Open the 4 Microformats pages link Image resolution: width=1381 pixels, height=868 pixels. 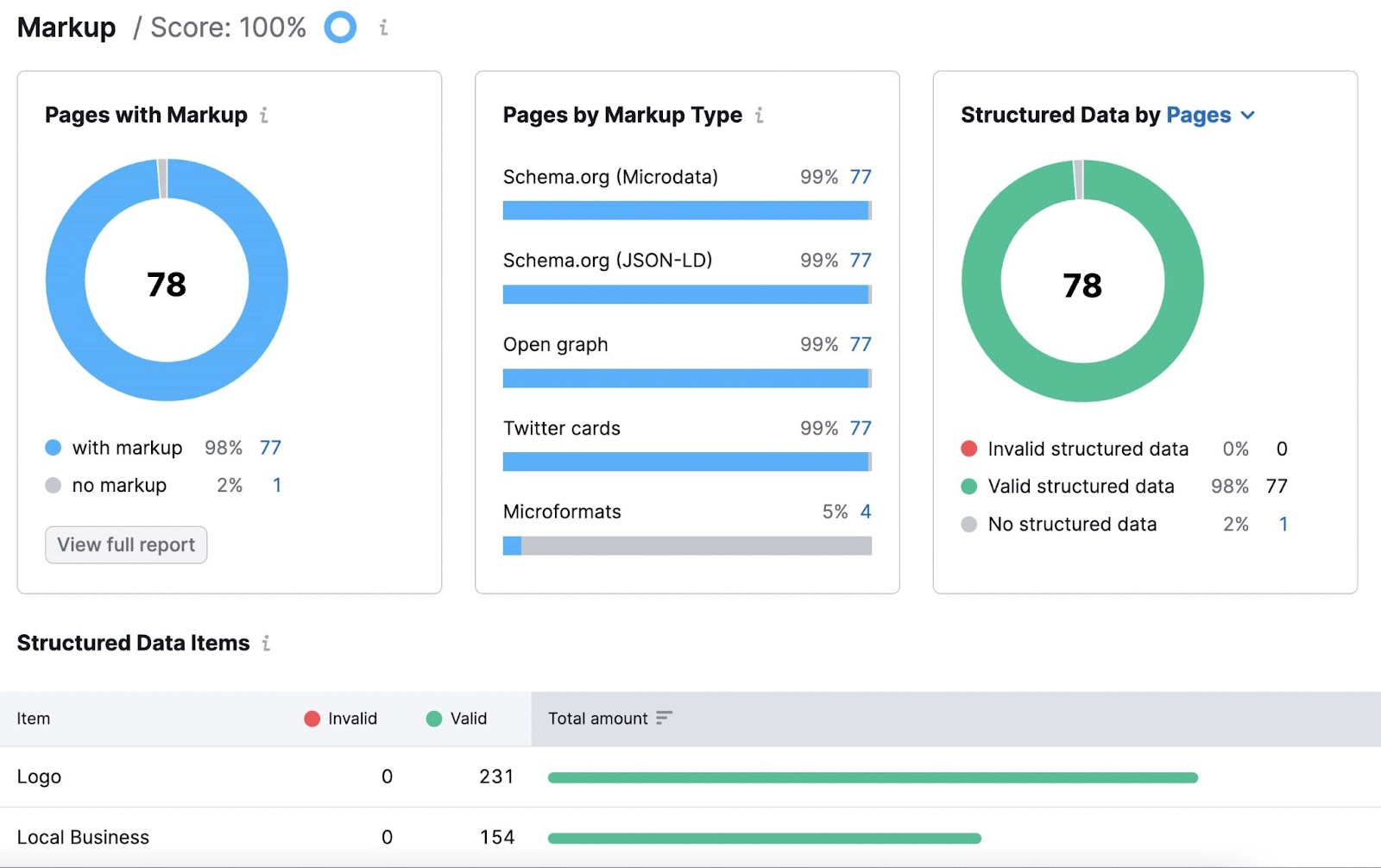click(865, 511)
